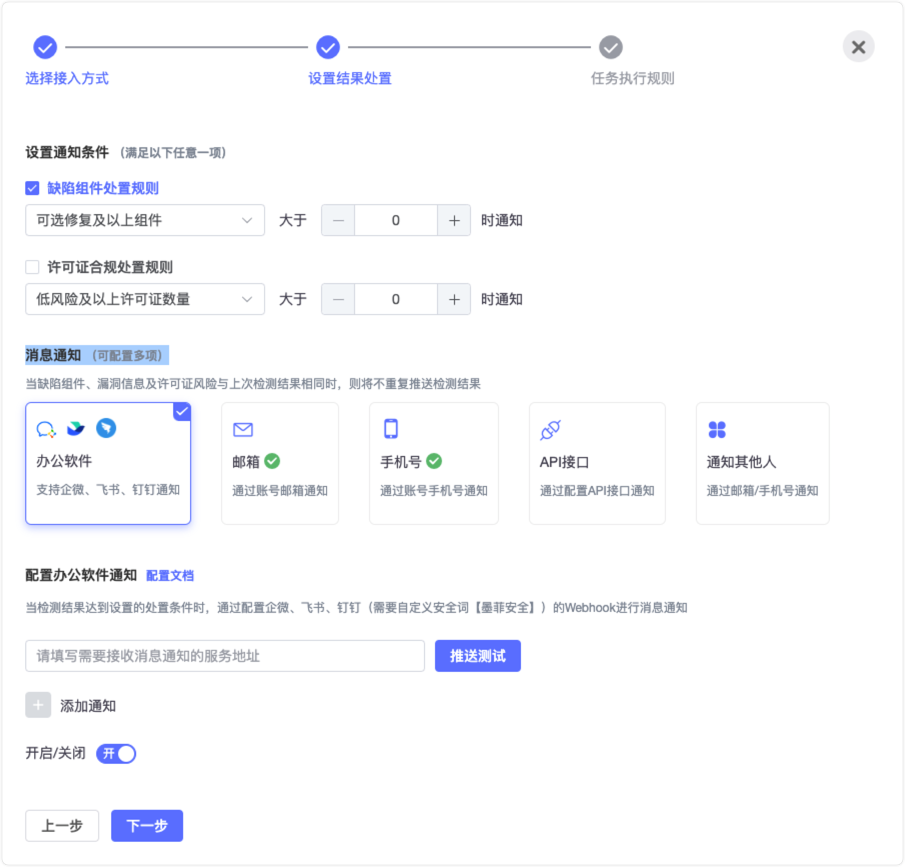This screenshot has width=905, height=867.
Task: Open the 配置文档 link
Action: pyautogui.click(x=170, y=576)
